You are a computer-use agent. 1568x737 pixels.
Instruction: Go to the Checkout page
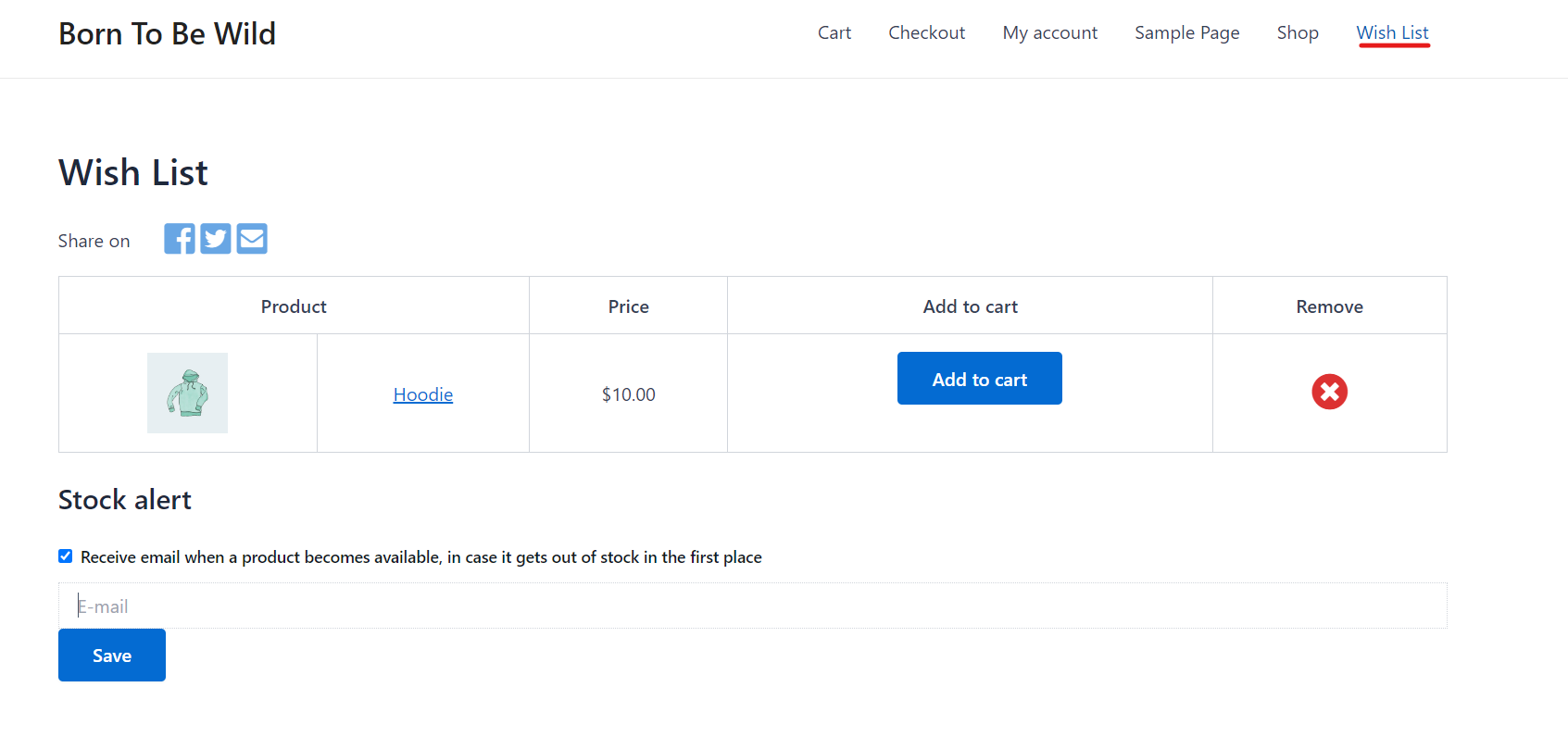926,33
